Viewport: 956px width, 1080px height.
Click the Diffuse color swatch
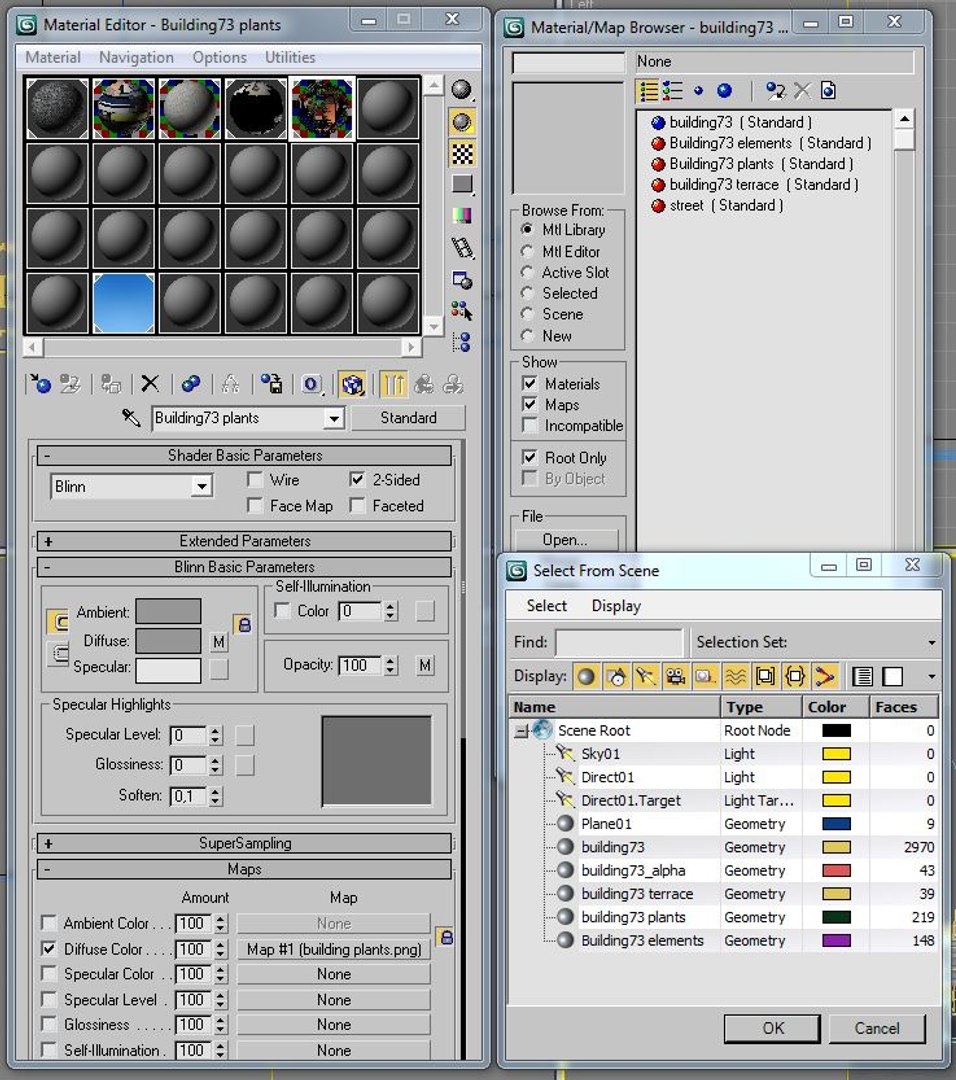(168, 641)
